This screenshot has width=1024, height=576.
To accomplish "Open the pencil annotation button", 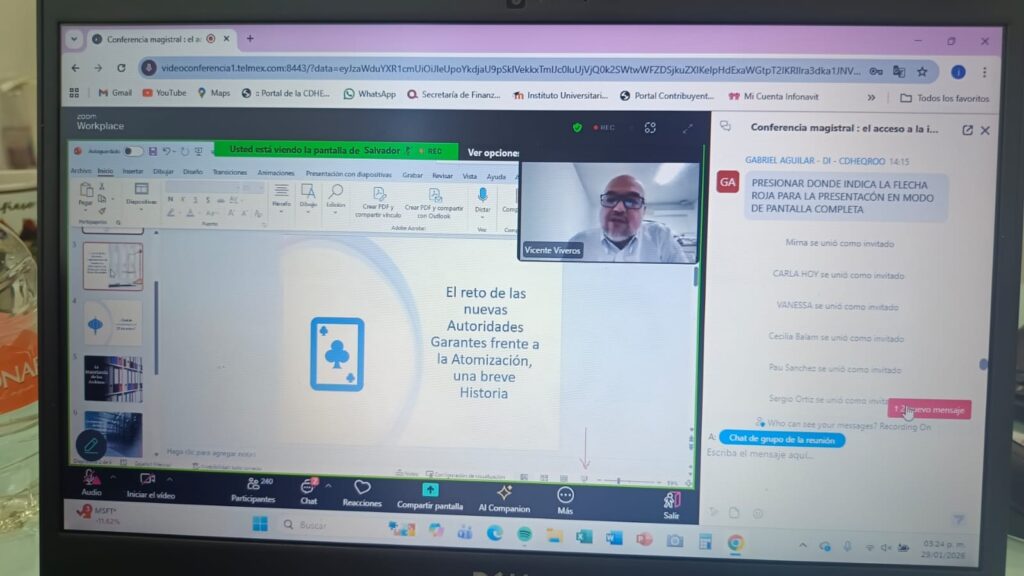I will coord(90,445).
